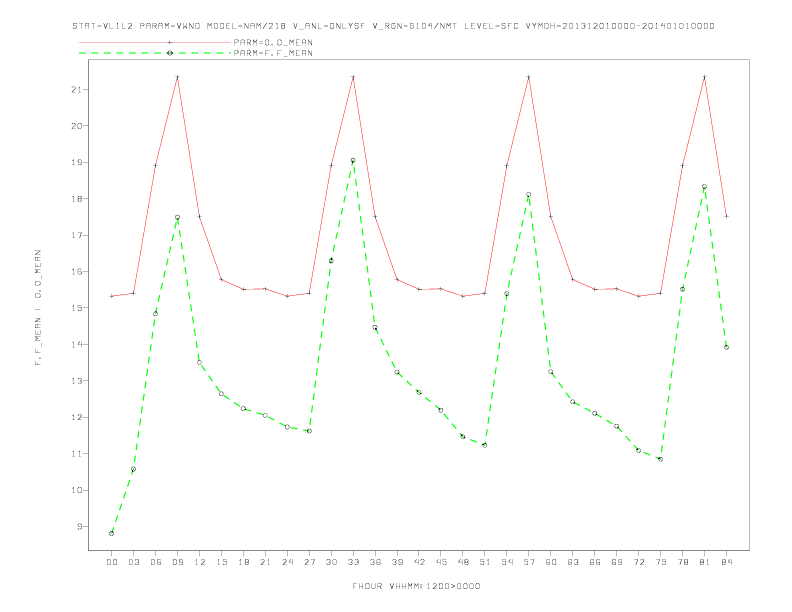792x612 pixels.
Task: Click the x-axis forecast hour label 09
Action: pos(177,562)
